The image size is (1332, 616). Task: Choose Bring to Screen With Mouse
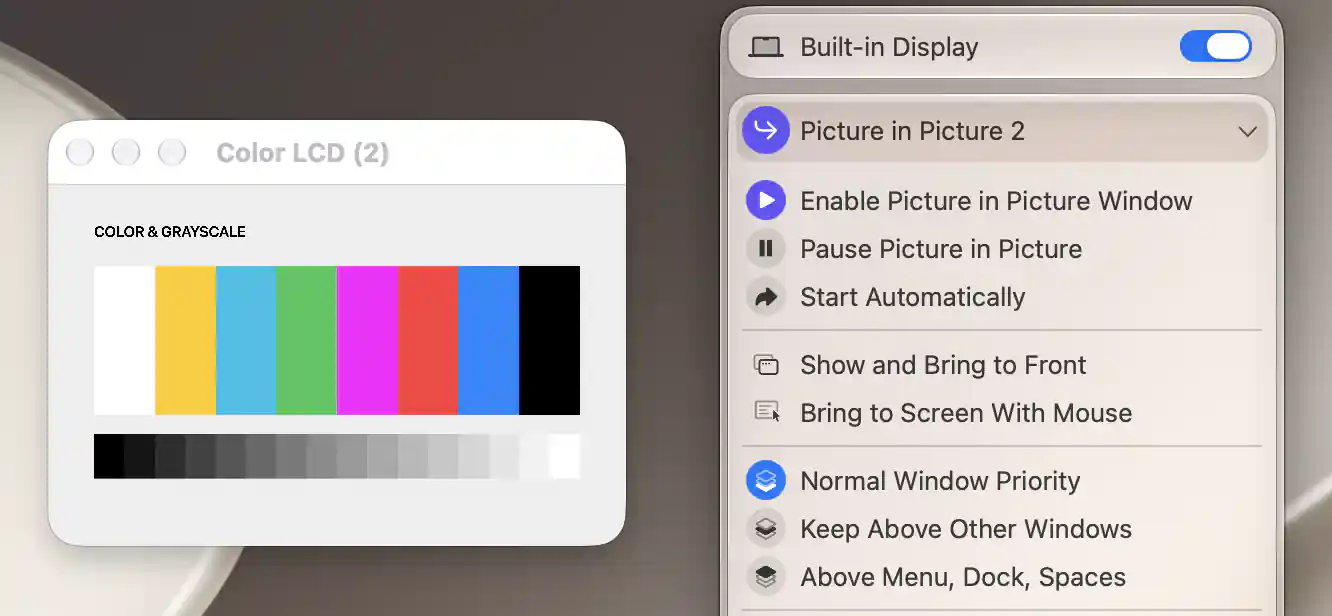coord(966,413)
